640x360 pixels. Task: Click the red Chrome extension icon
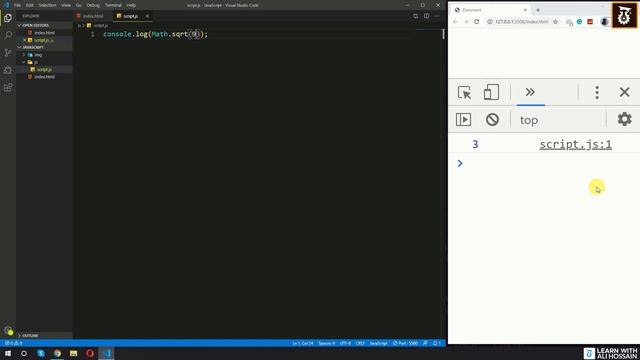click(590, 22)
